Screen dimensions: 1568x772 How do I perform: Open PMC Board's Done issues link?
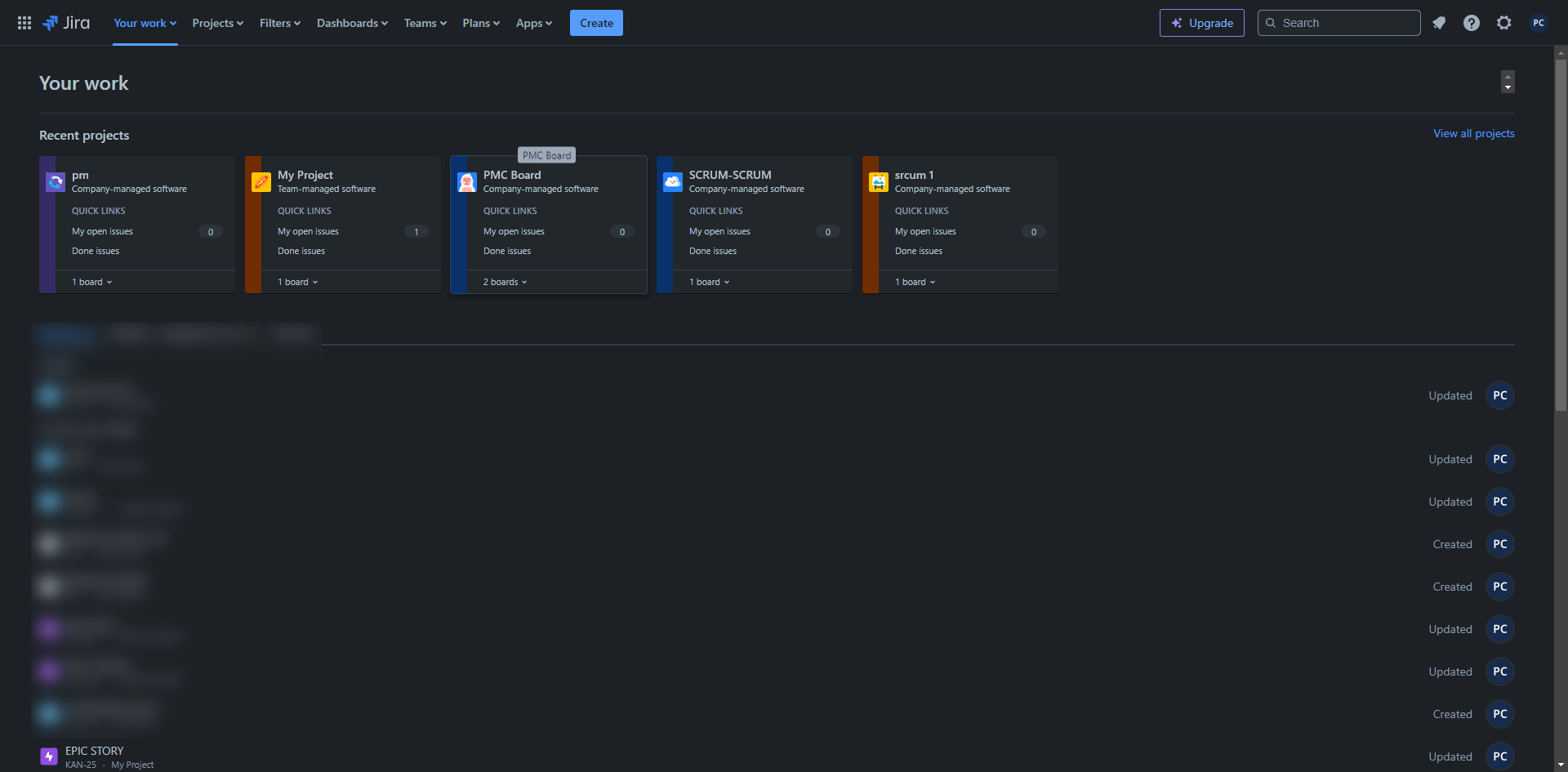pyautogui.click(x=507, y=251)
